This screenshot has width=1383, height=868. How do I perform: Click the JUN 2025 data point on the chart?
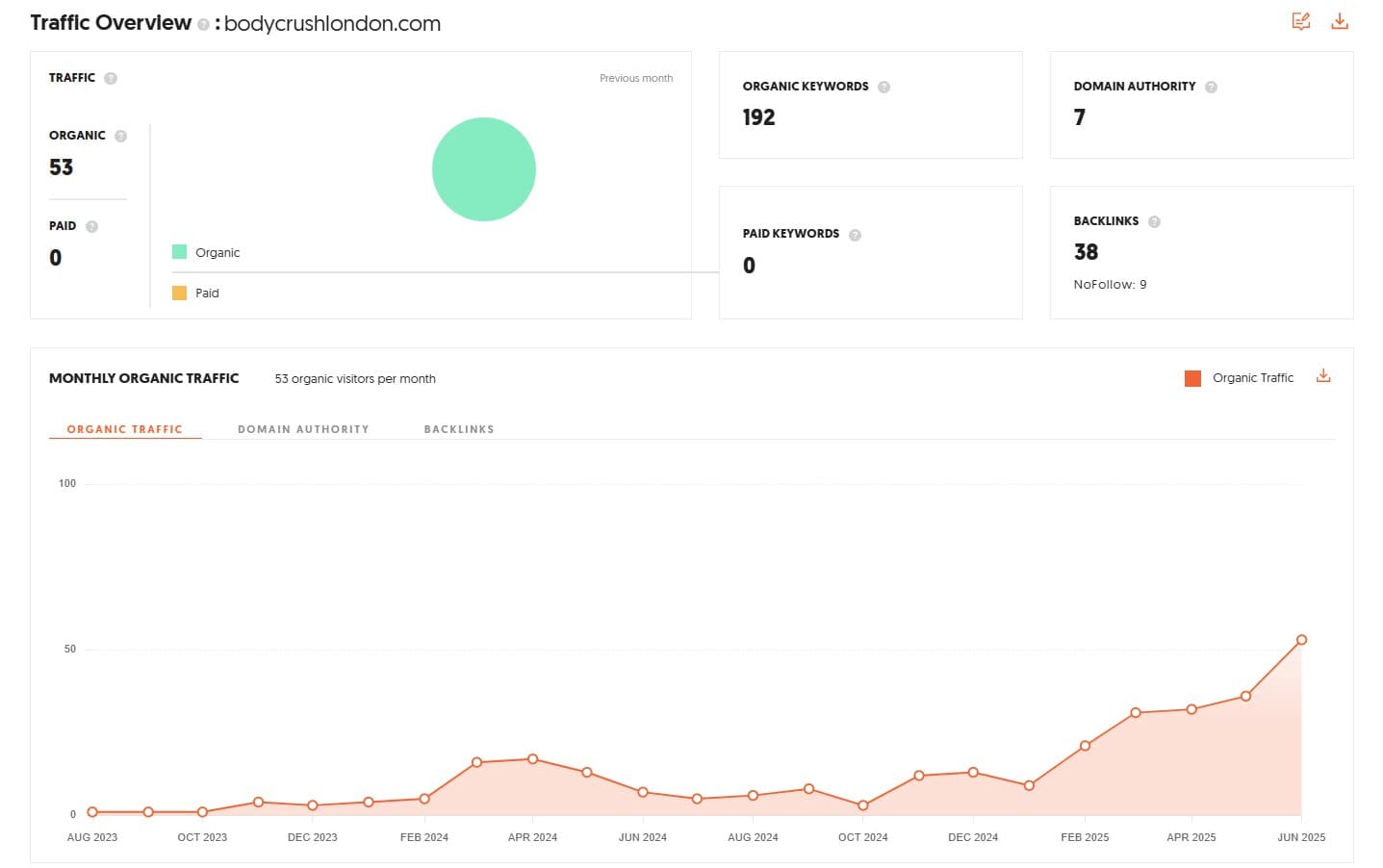pos(1301,638)
